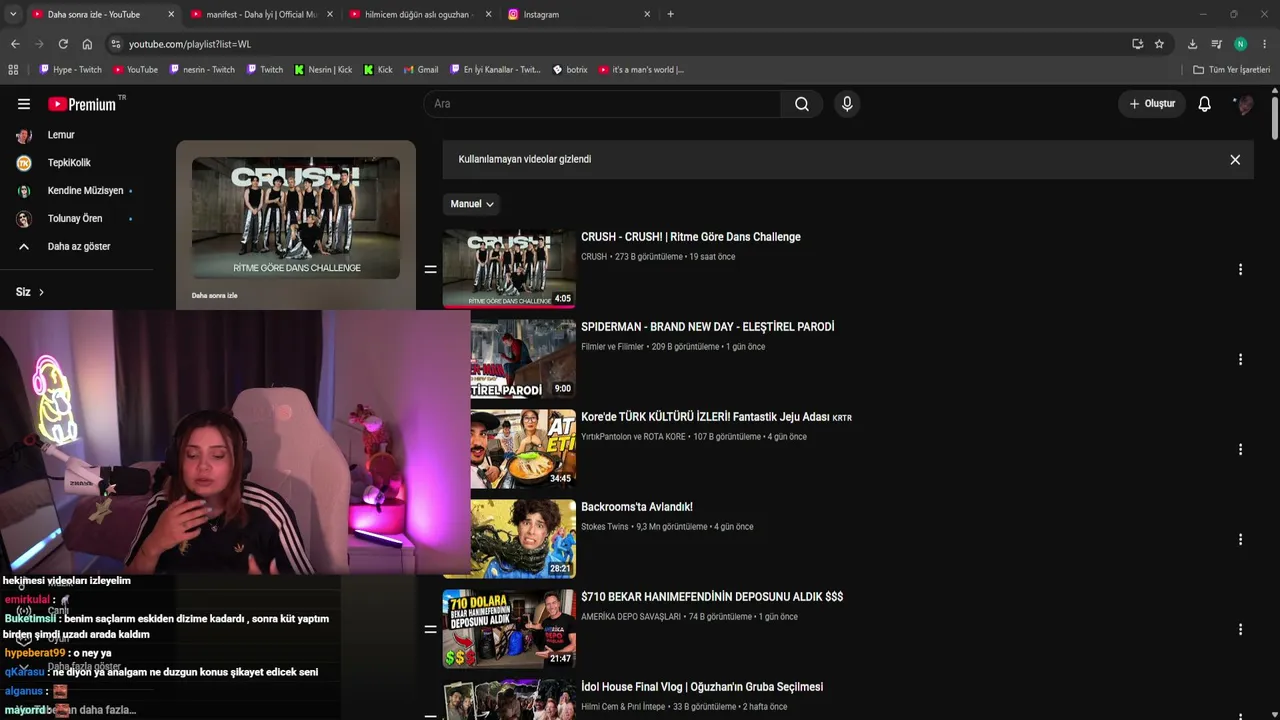
Task: Dismiss the 'Kullanılamayan videolar gizlendi' notice
Action: (1235, 159)
